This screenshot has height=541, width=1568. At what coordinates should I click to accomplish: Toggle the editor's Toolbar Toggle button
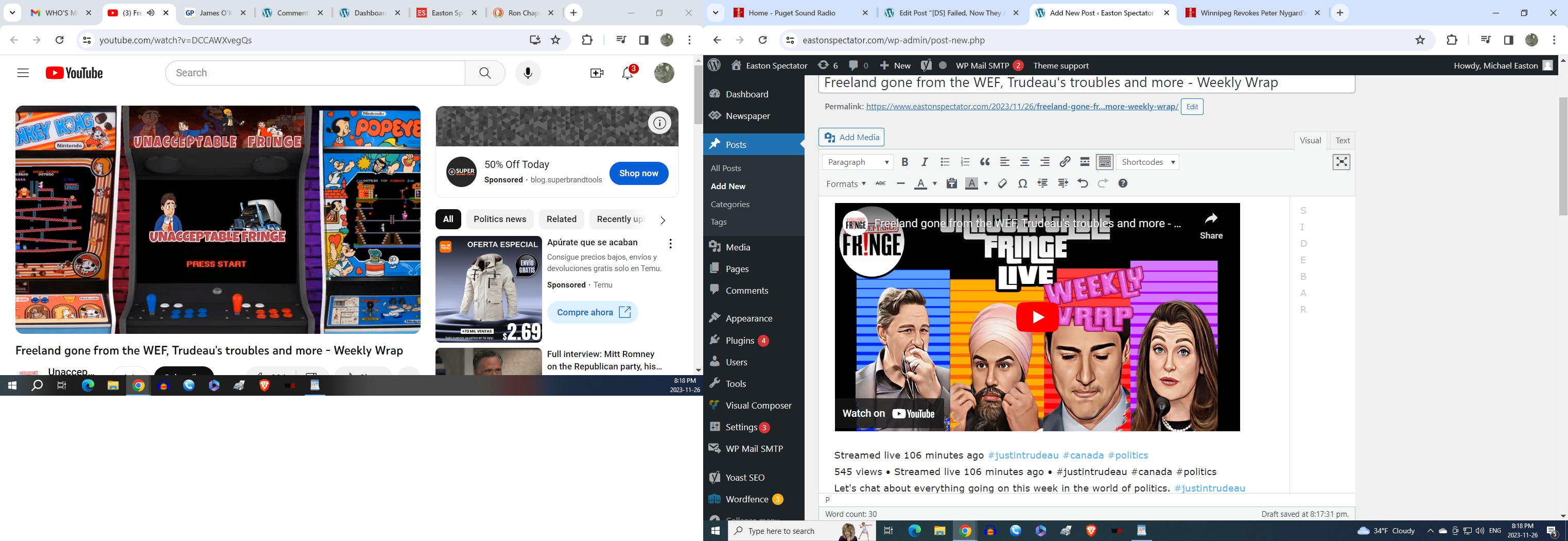coord(1104,162)
